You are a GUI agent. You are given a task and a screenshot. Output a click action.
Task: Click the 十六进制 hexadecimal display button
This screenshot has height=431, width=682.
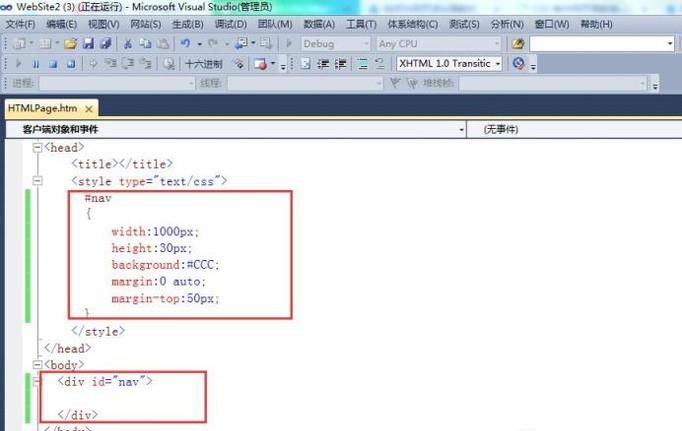coord(204,64)
